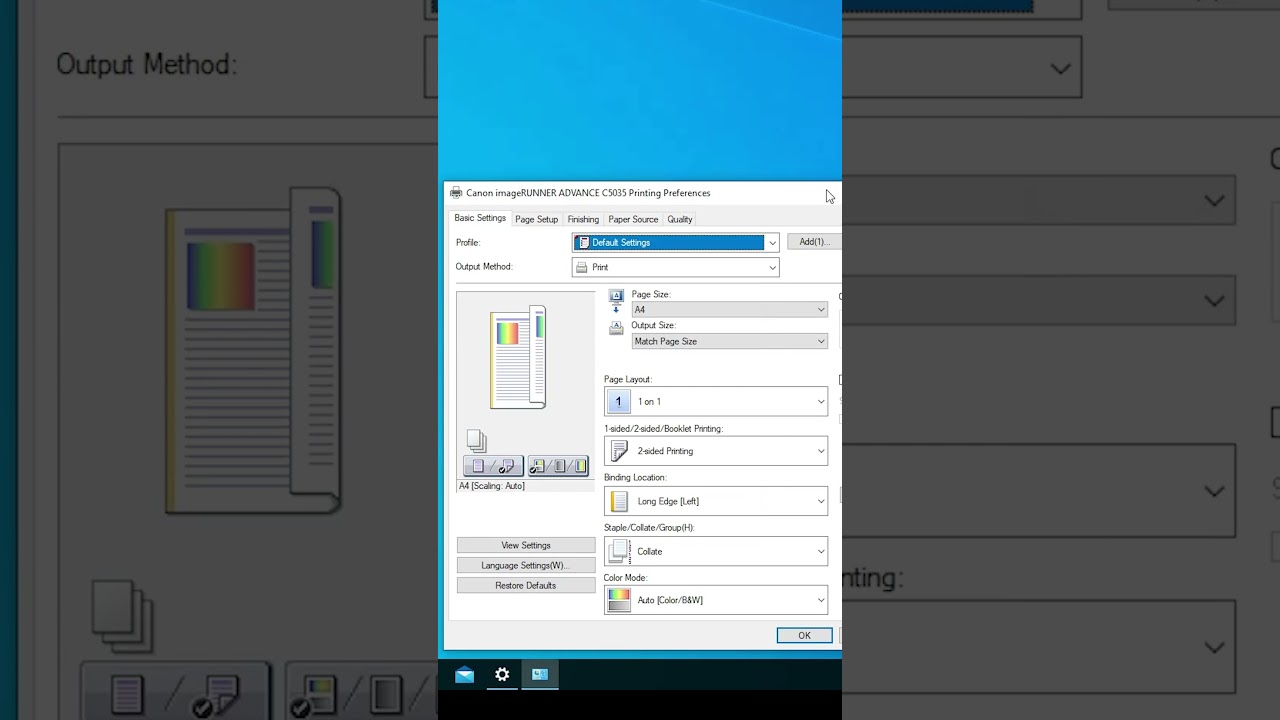Image resolution: width=1280 pixels, height=720 pixels.
Task: Expand the Color Mode dropdown arrow
Action: (x=821, y=601)
